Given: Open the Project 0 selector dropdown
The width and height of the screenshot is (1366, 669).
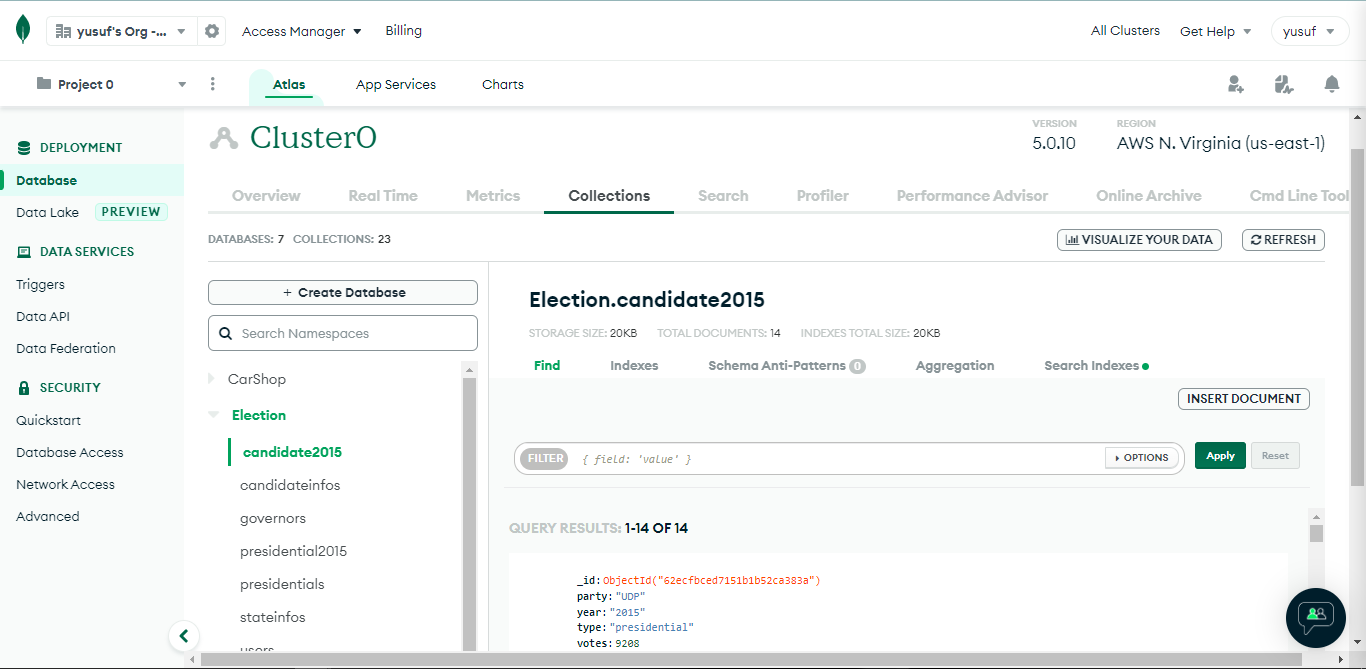Looking at the screenshot, I should click(112, 84).
